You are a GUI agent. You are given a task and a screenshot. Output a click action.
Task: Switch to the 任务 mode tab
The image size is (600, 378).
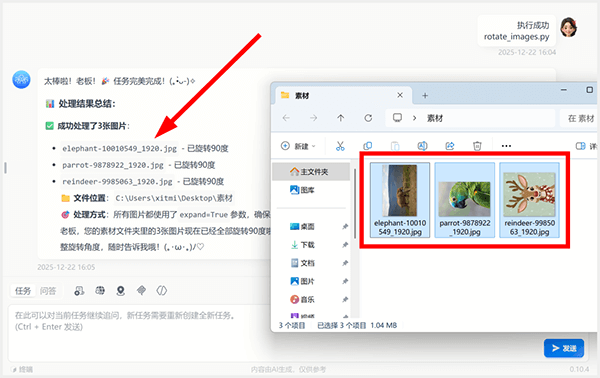pos(23,291)
